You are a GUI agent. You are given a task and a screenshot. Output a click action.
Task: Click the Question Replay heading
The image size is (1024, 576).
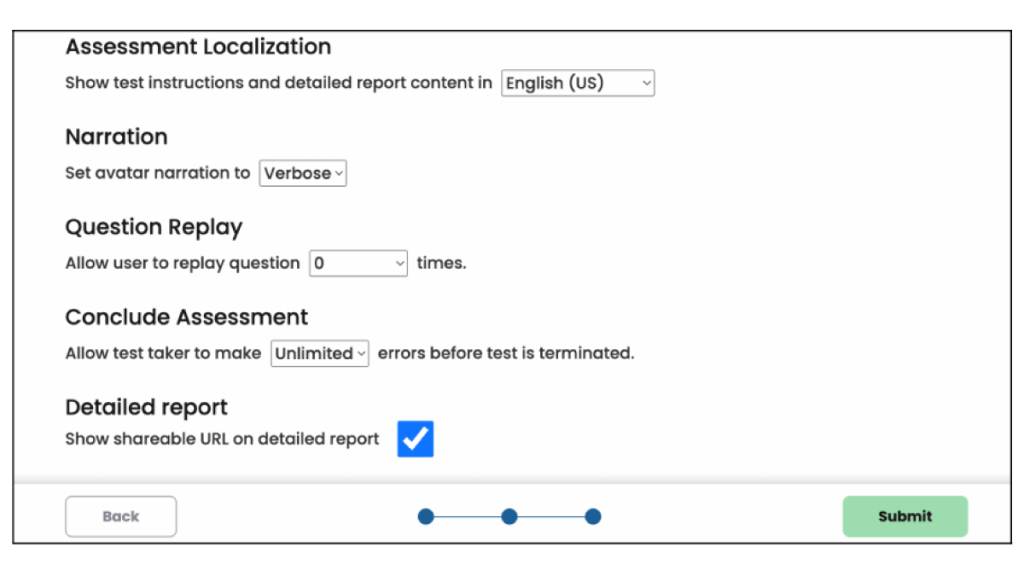[x=154, y=227]
